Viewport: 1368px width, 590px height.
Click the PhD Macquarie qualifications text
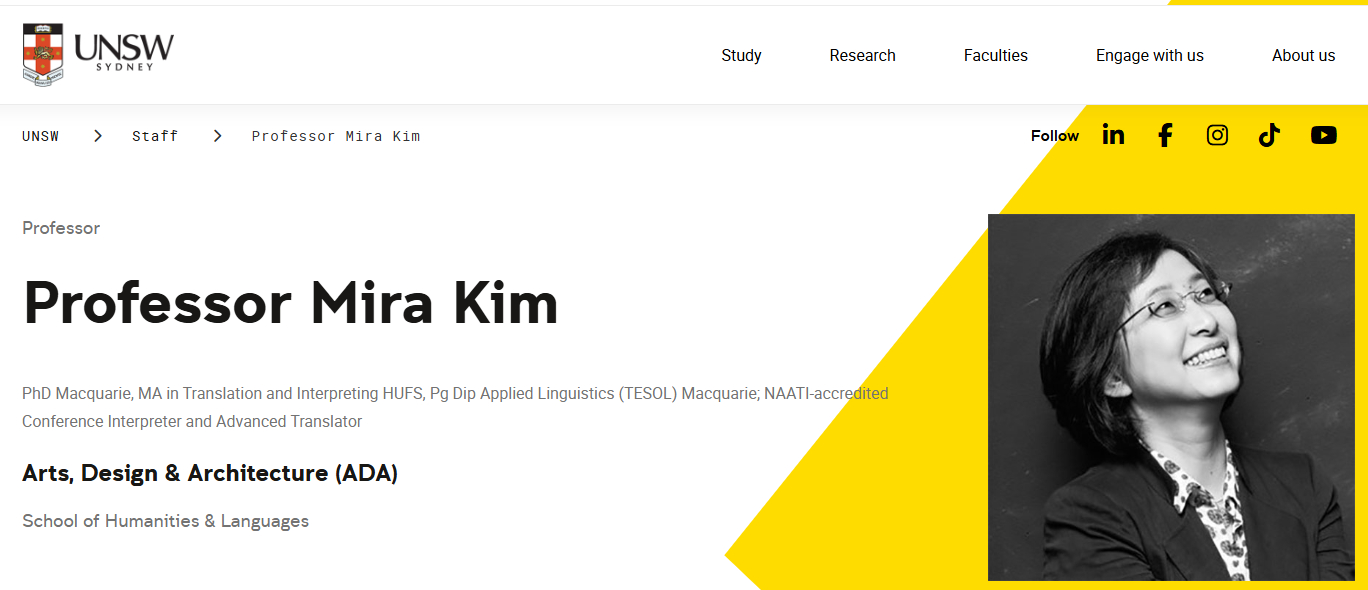(x=455, y=394)
